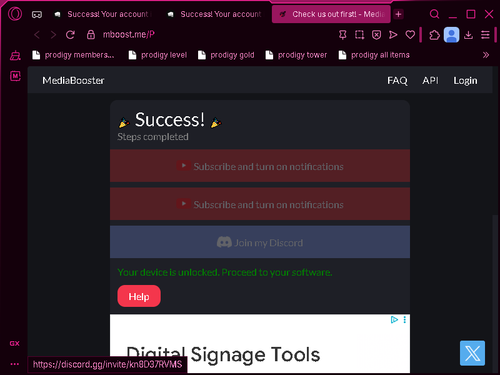Open the downloads icon
The height and width of the screenshot is (375, 500).
(x=468, y=35)
